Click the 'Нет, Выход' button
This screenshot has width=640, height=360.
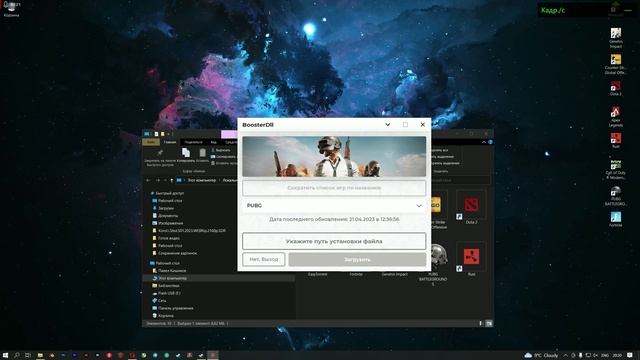[264, 259]
